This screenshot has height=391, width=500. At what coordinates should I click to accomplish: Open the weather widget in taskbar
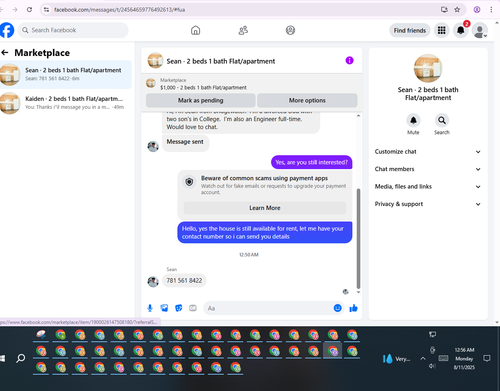(396, 359)
